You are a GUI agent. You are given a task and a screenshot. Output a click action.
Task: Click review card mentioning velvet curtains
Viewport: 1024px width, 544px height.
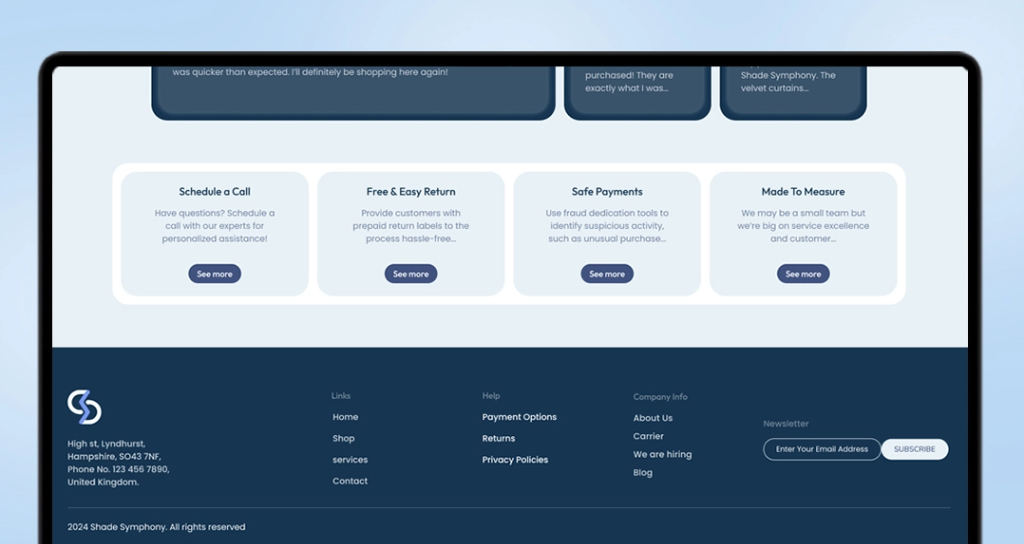[793, 93]
